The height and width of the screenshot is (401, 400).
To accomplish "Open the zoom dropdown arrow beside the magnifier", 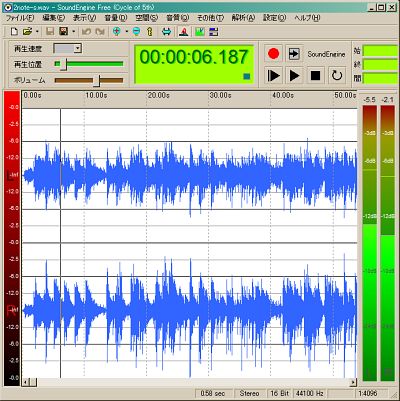I will click(x=127, y=32).
